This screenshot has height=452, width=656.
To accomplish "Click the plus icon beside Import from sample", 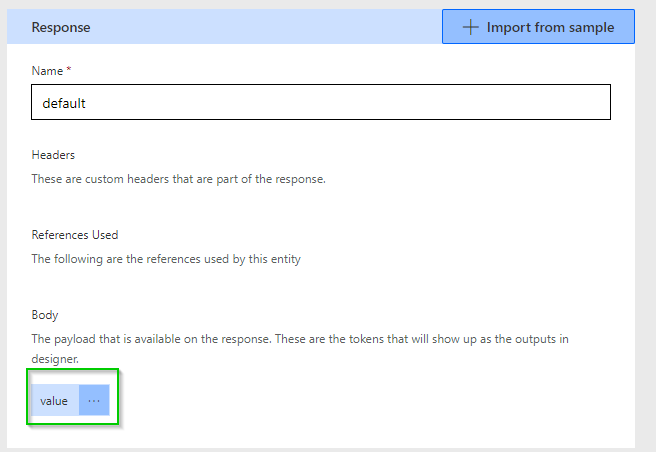I will click(x=470, y=27).
